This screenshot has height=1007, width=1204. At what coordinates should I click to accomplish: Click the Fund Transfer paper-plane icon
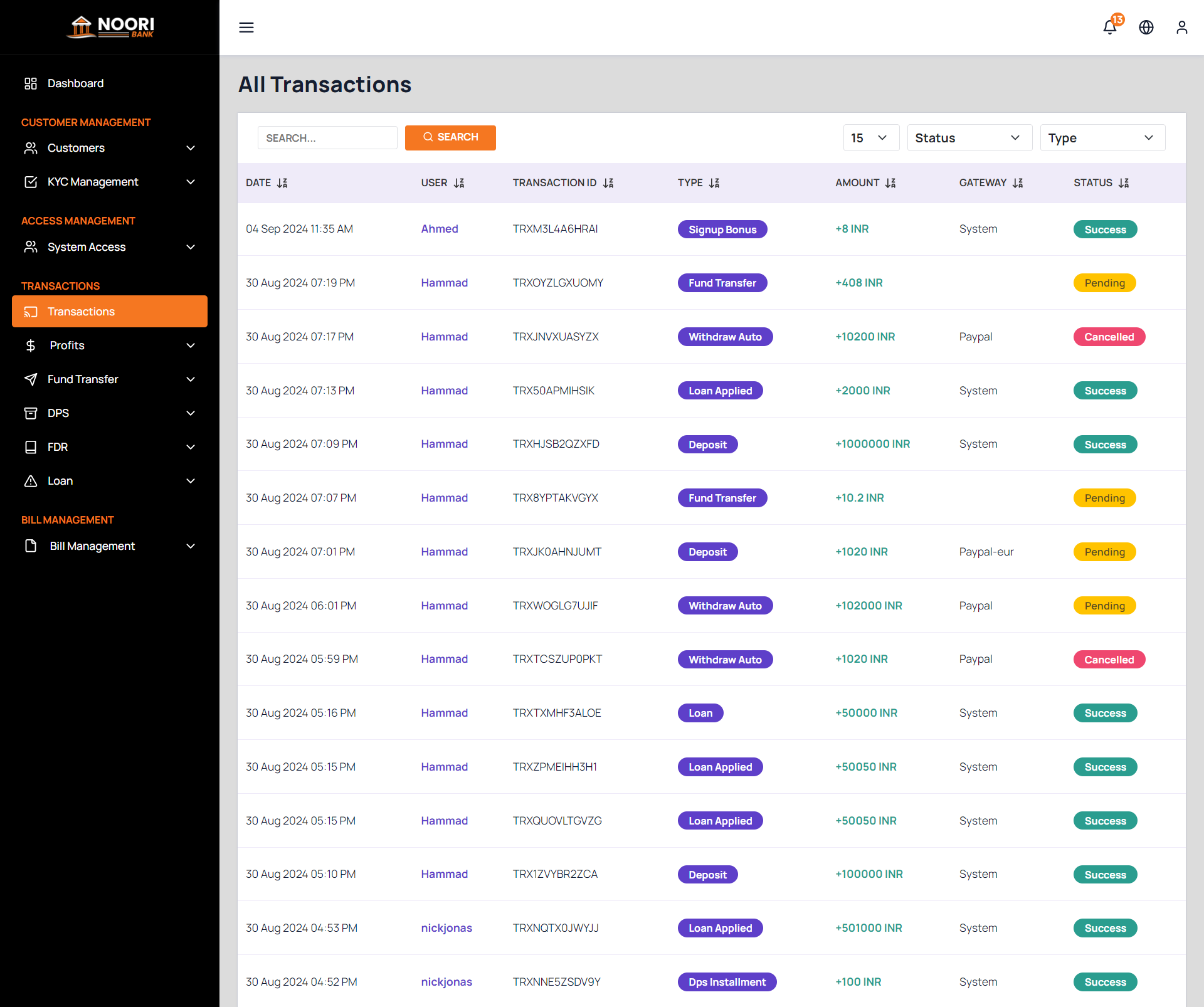coord(31,379)
